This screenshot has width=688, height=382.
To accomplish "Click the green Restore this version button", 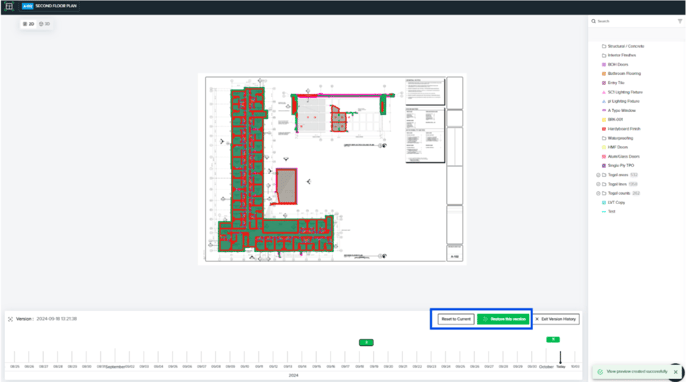I will pos(503,319).
